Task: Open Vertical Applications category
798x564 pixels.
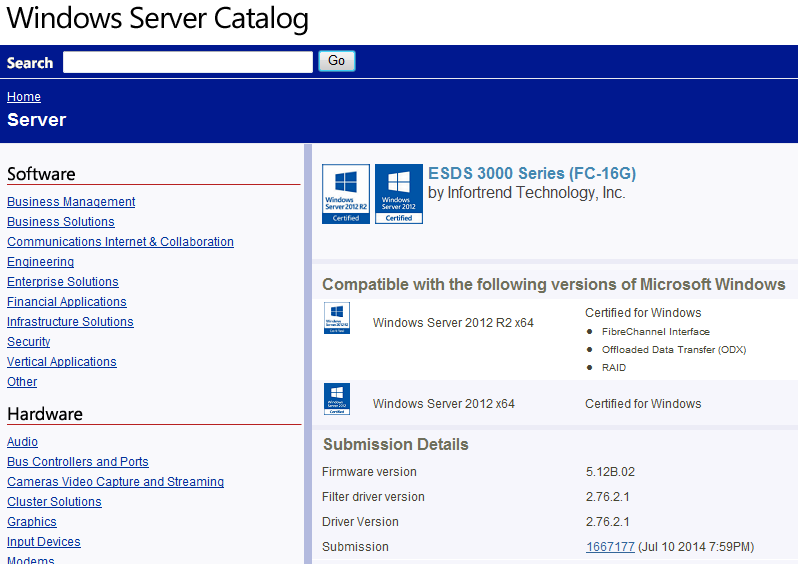Action: (62, 361)
